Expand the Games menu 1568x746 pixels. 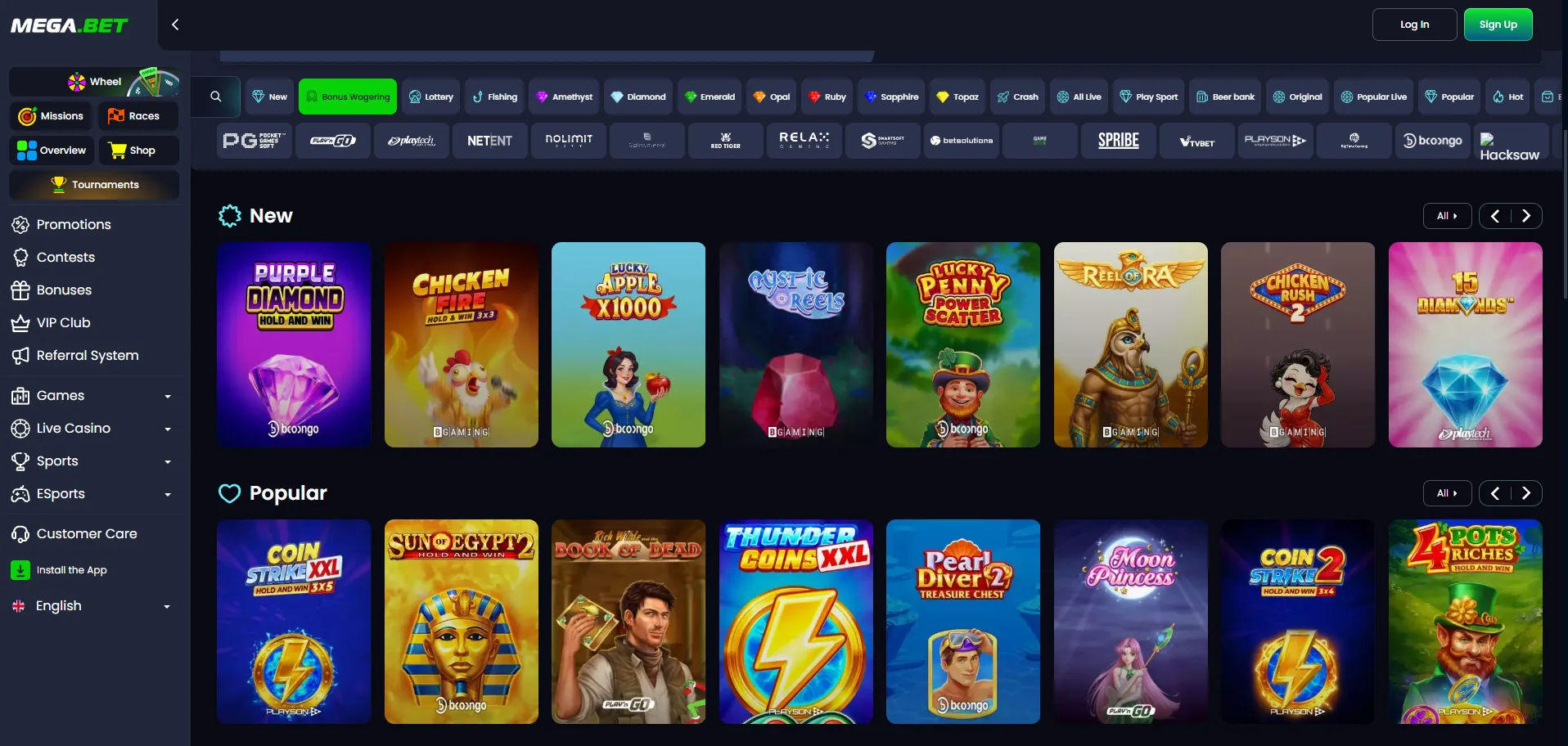(x=91, y=396)
